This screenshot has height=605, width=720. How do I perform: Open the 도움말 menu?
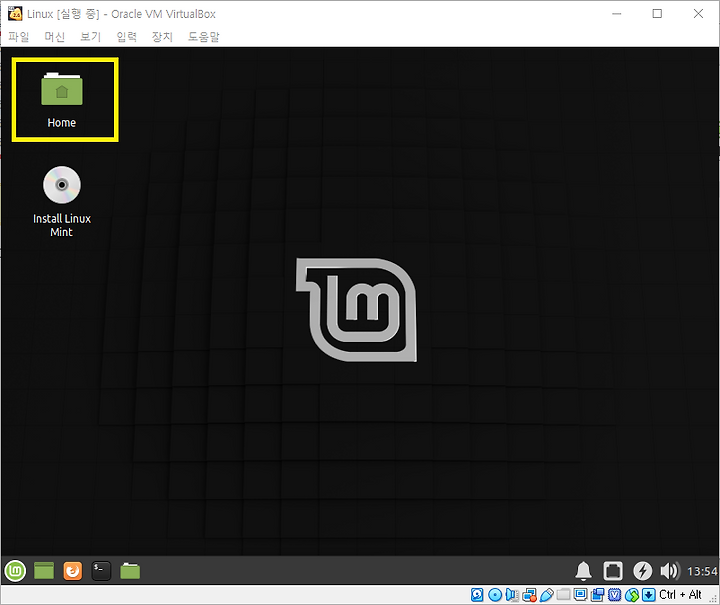click(x=203, y=37)
